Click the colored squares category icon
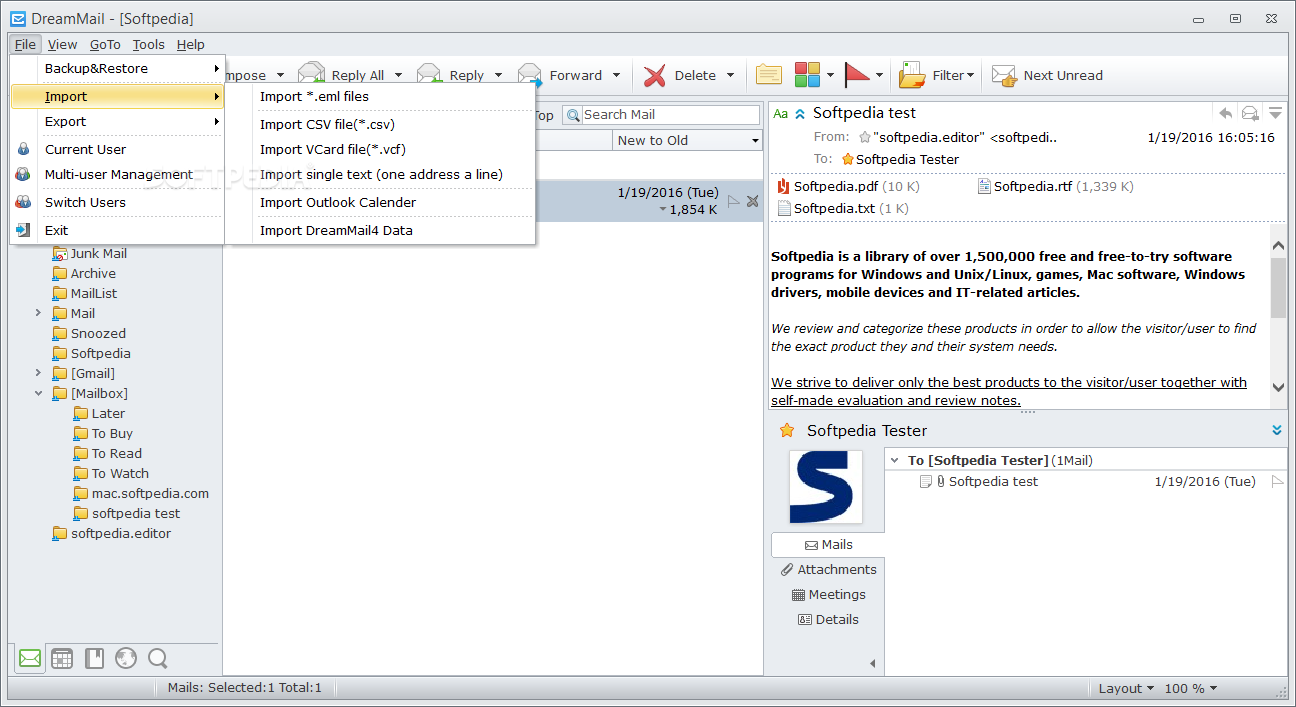The image size is (1296, 707). (x=808, y=74)
